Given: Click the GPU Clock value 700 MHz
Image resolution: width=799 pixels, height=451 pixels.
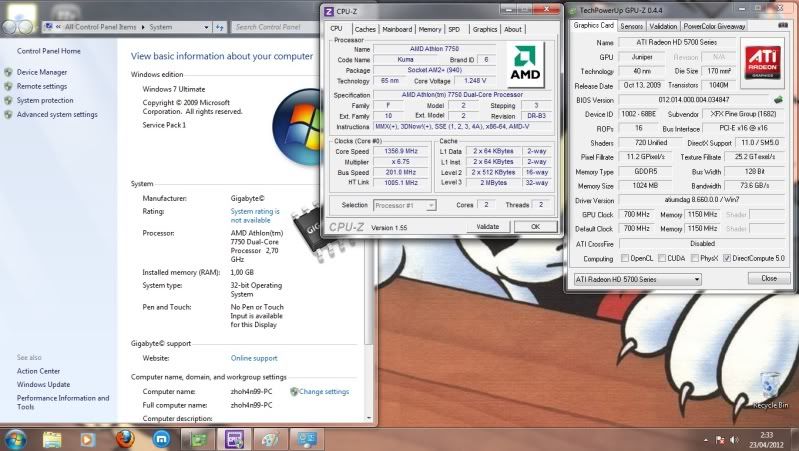Looking at the screenshot, I should coord(637,215).
